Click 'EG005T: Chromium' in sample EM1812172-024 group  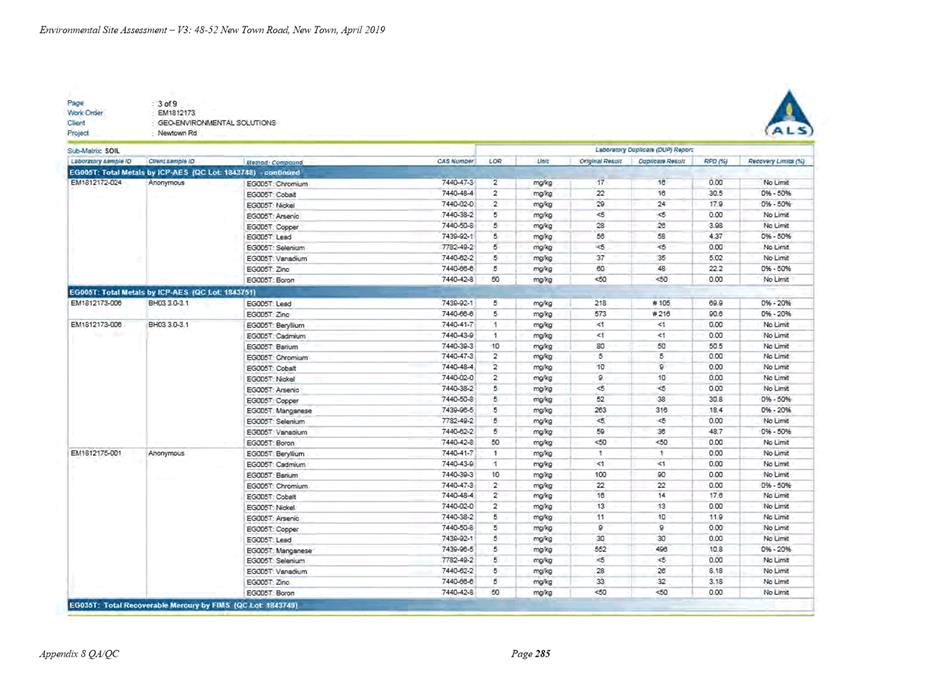tap(277, 184)
